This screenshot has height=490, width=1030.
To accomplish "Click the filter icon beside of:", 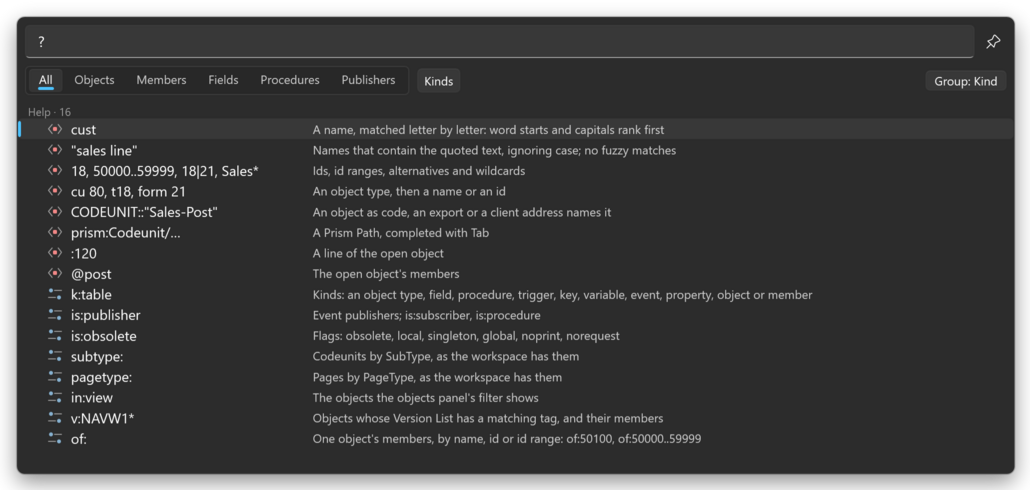I will coord(55,439).
